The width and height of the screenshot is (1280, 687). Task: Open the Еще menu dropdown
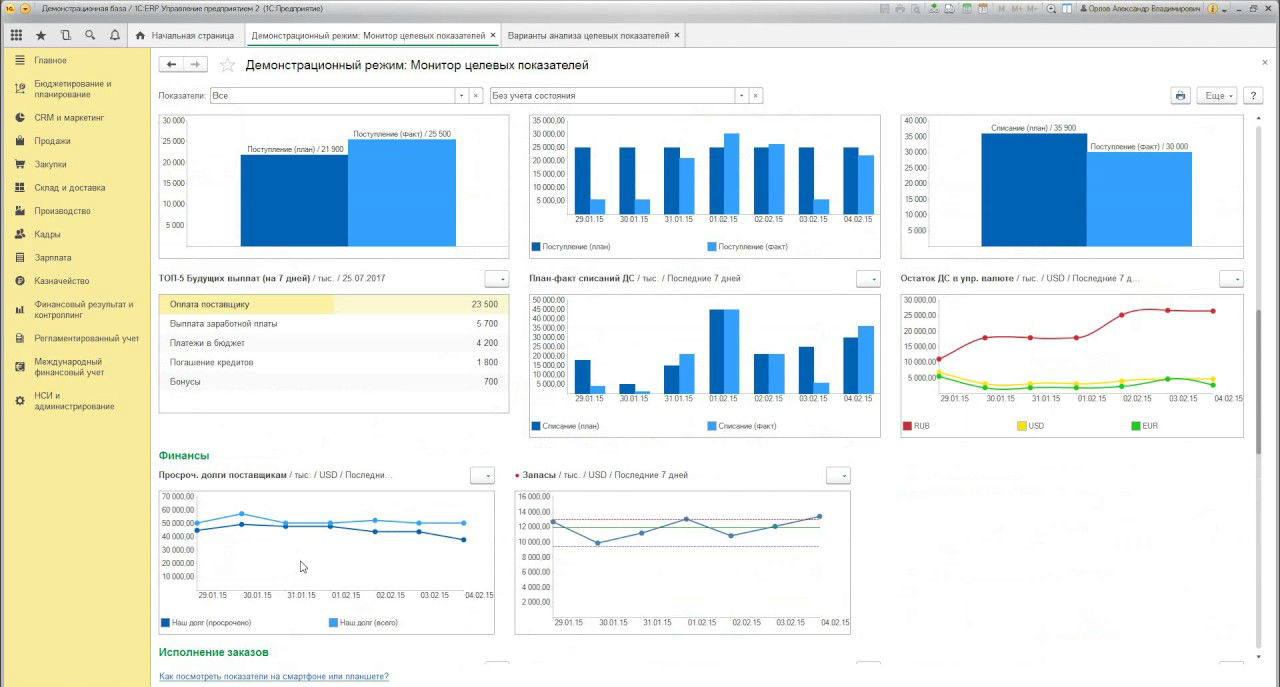point(1216,96)
